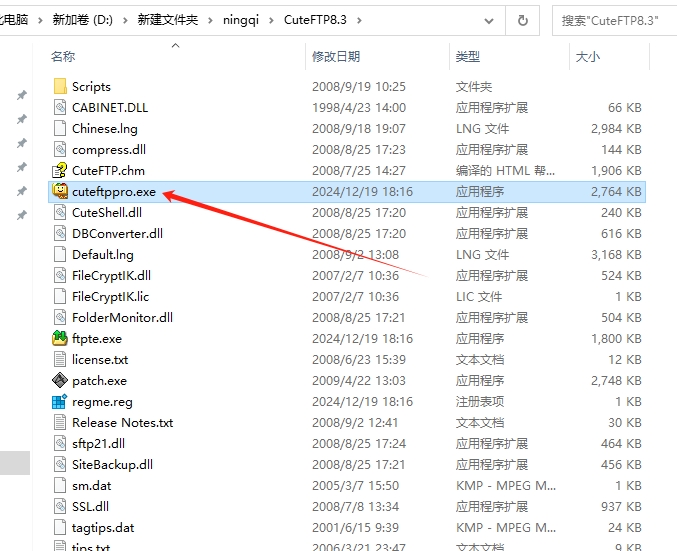
Task: Sort files by the 大小 column header
Action: coord(587,57)
